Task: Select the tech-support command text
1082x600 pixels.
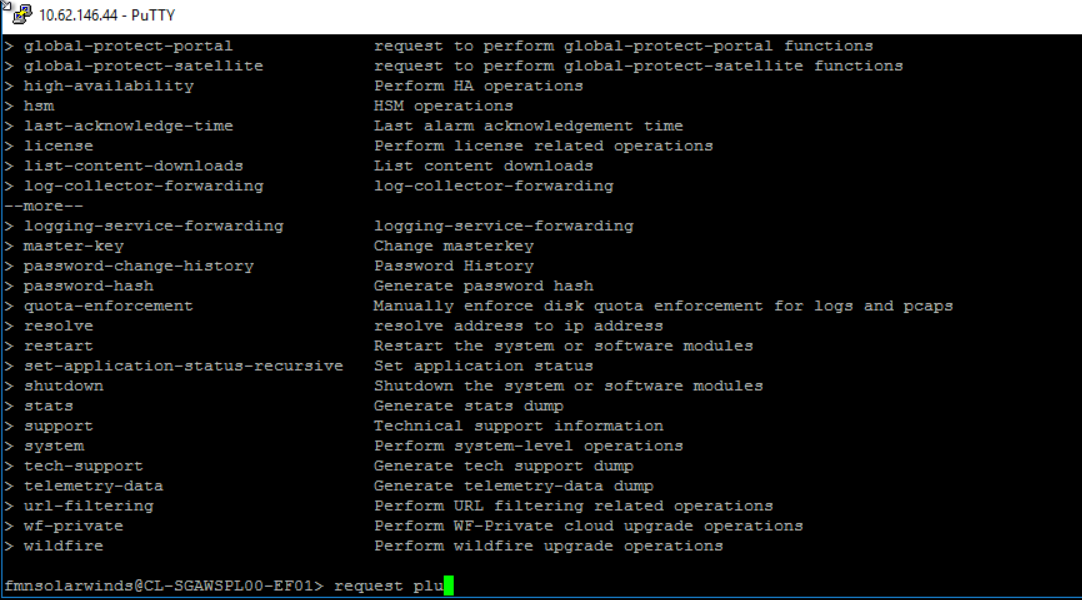Action: pyautogui.click(x=83, y=465)
